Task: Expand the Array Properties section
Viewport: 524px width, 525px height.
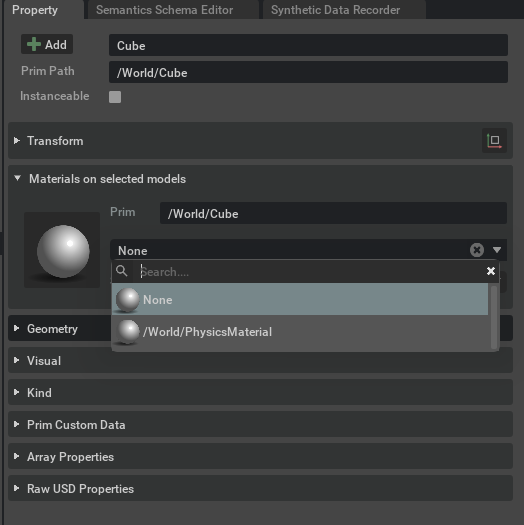Action: 16,456
